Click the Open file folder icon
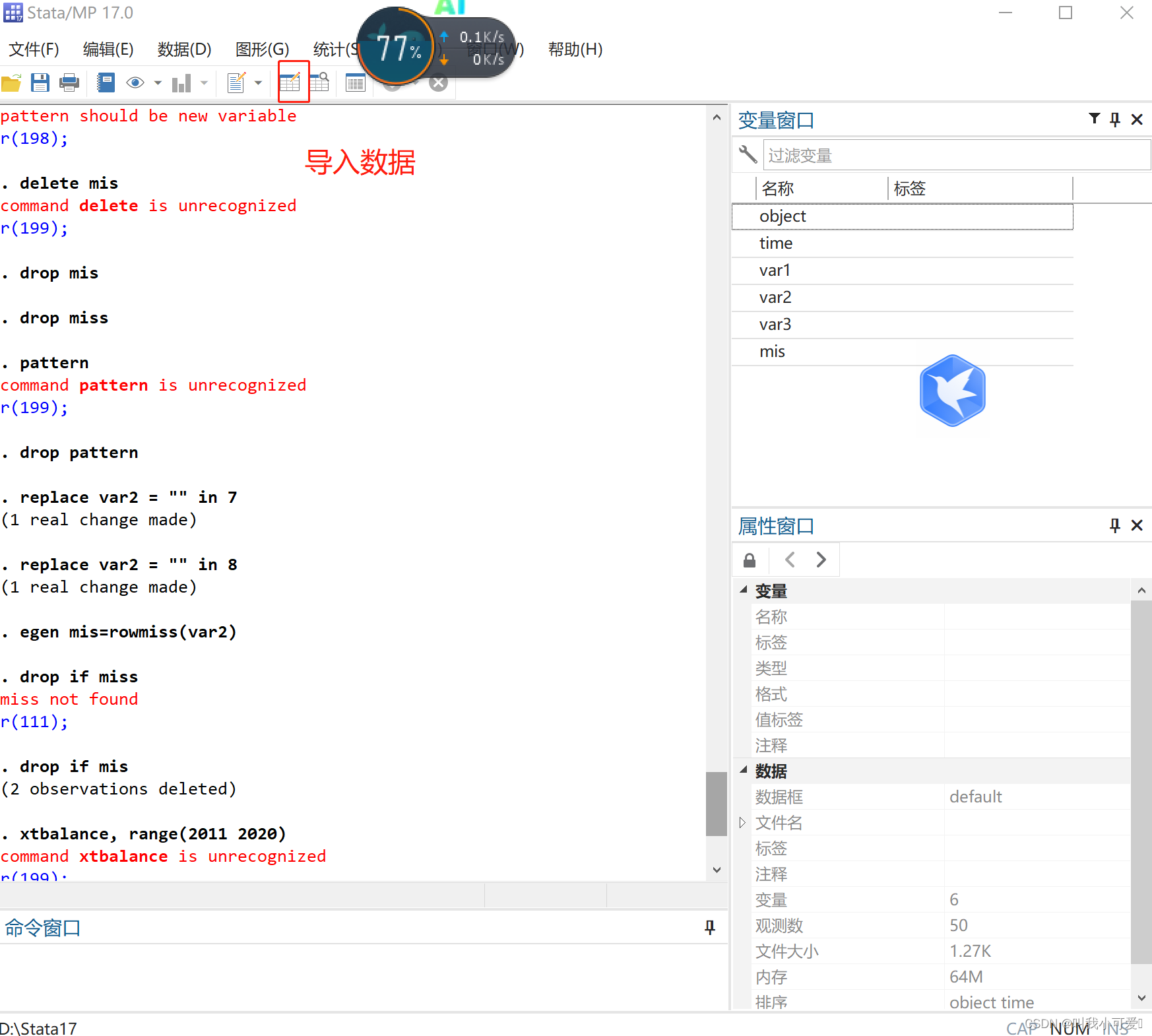This screenshot has width=1152, height=1036. click(11, 83)
